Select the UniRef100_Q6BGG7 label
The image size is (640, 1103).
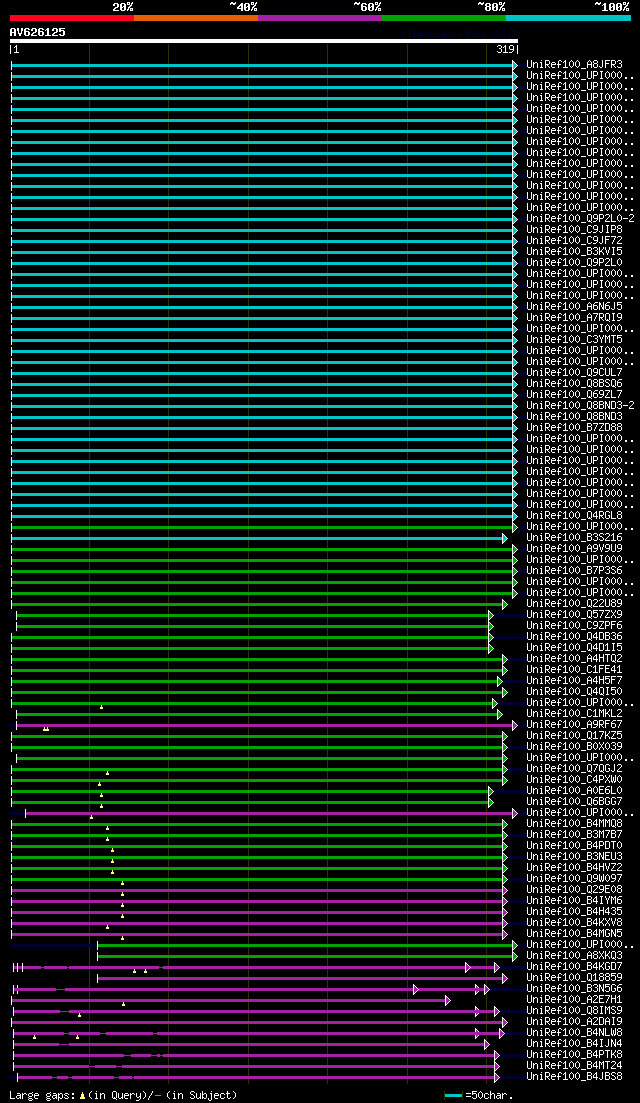[x=574, y=802]
